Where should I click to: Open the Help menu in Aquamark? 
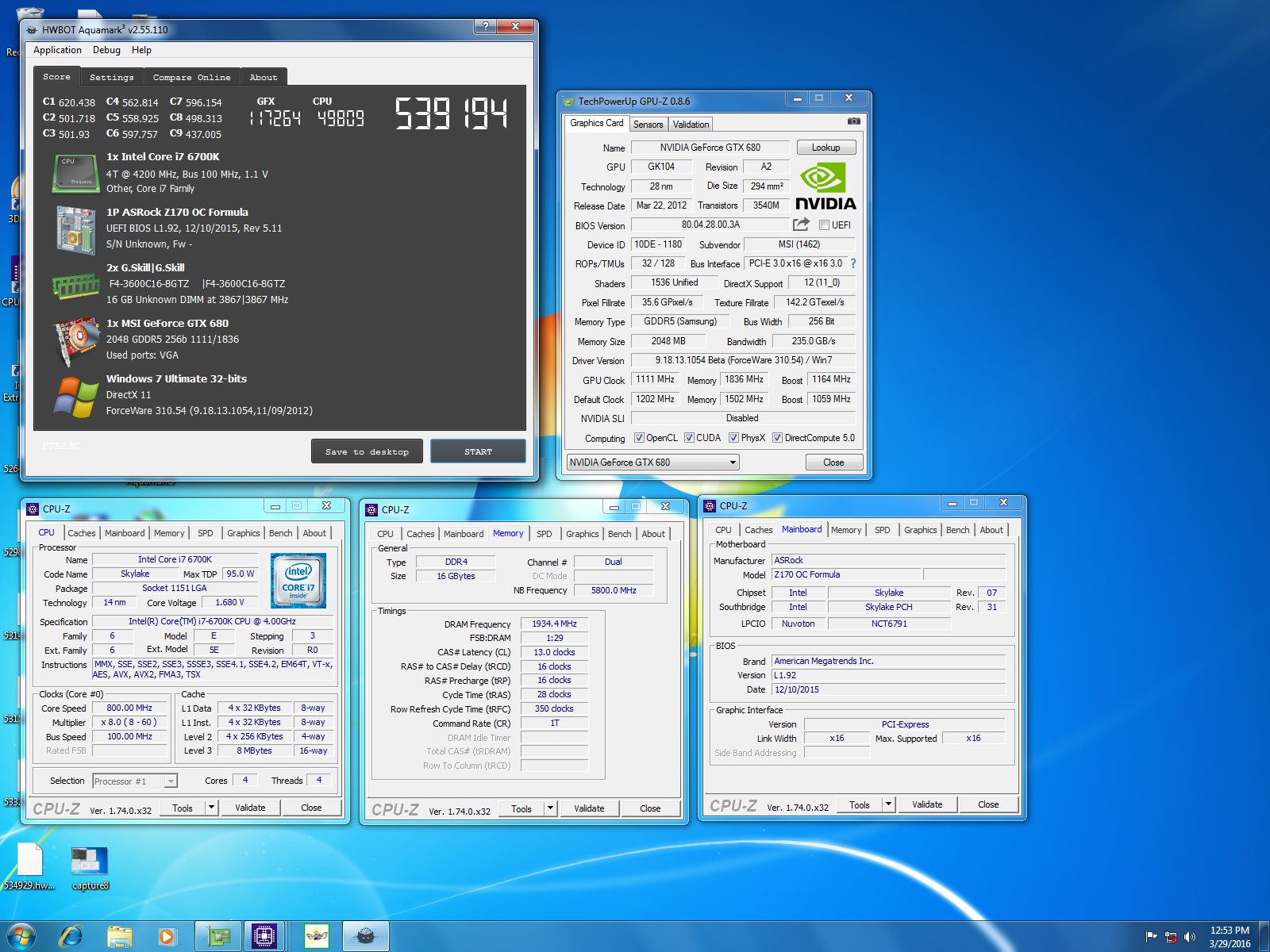(x=141, y=50)
